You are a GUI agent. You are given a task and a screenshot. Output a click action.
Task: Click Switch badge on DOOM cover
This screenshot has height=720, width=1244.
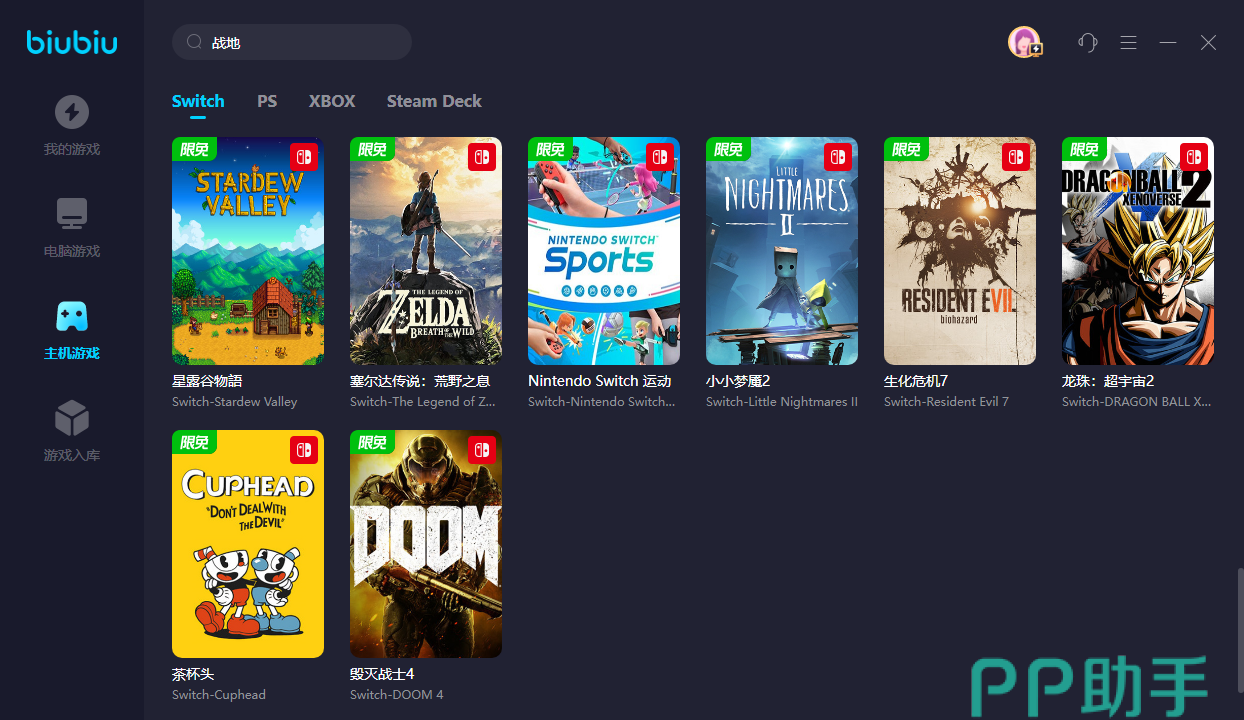point(482,450)
